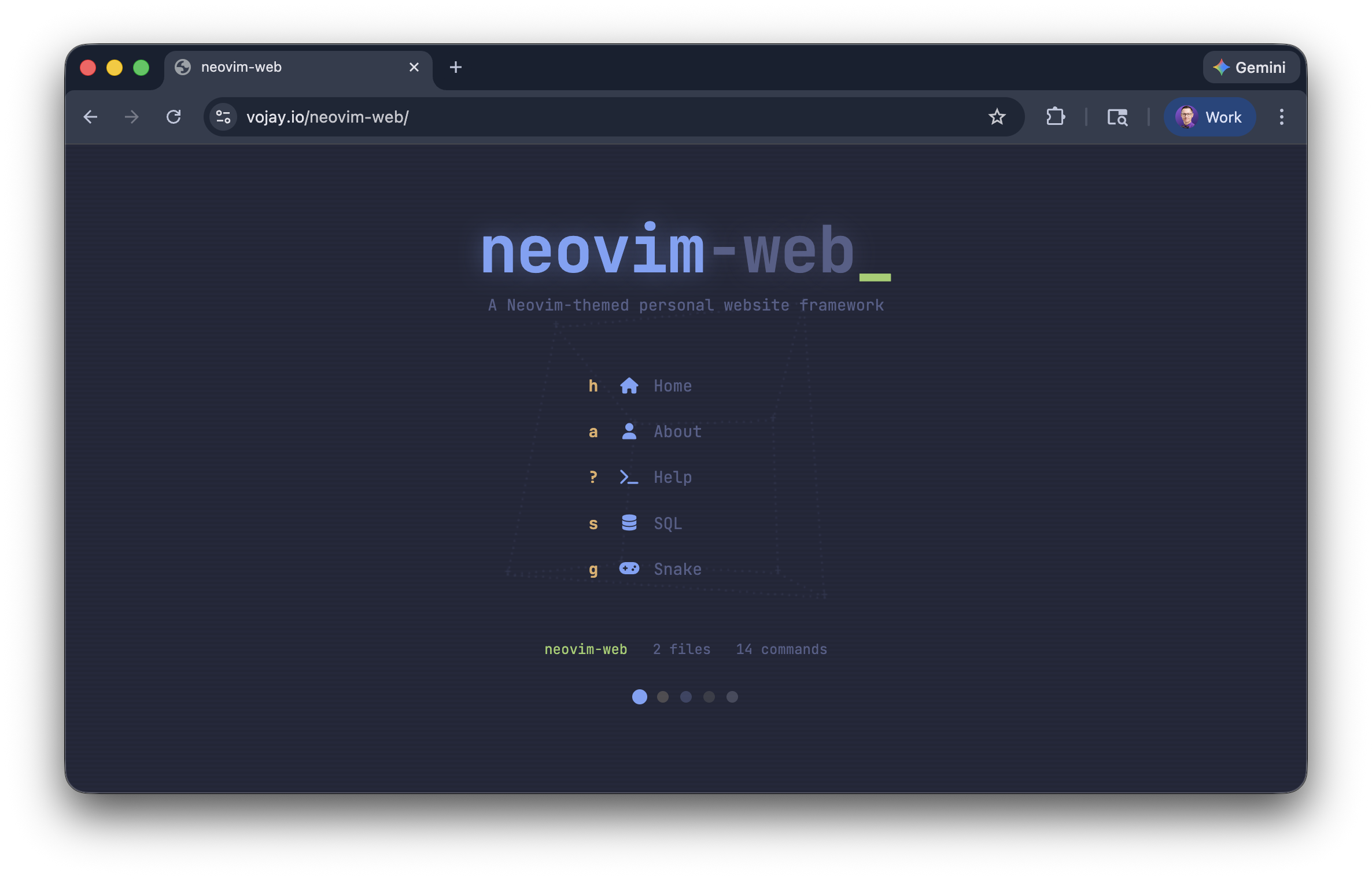Screen dimensions: 1372x879
Task: Click the '?' shortcut key label
Action: tap(593, 477)
